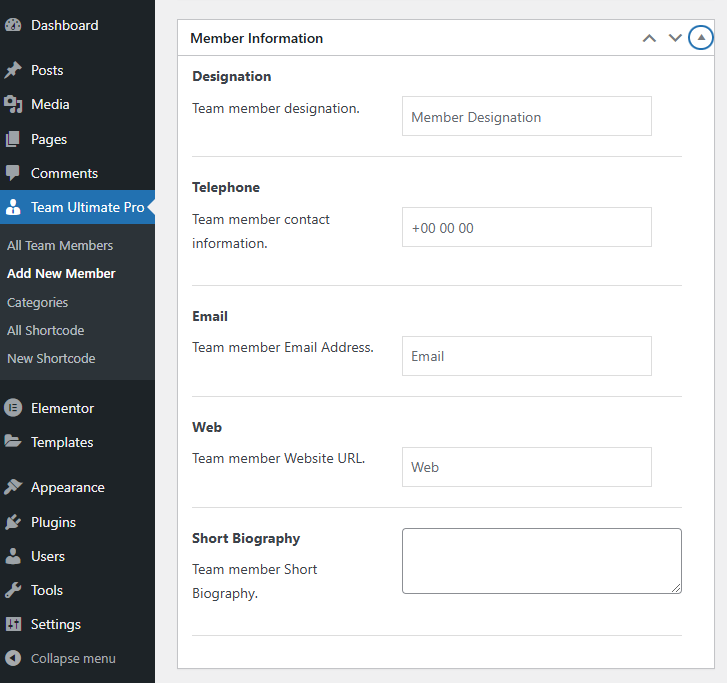Move Member Information panel down
The image size is (727, 683).
(675, 38)
